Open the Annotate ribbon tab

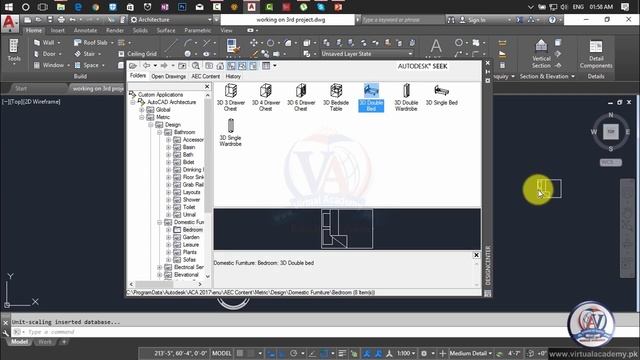(x=85, y=30)
